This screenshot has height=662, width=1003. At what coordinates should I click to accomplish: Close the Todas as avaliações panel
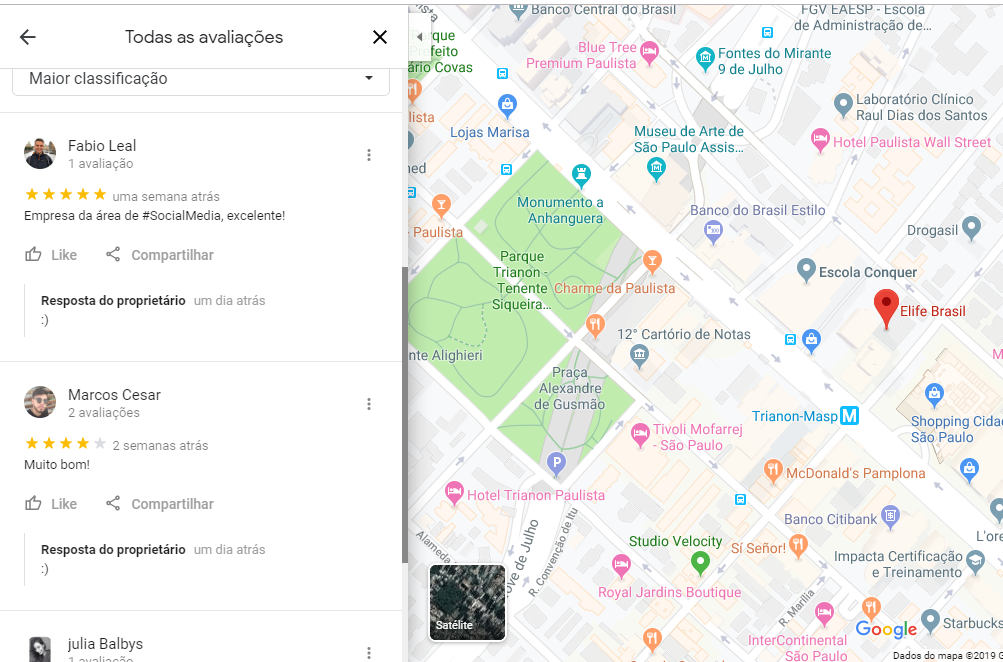pyautogui.click(x=380, y=37)
